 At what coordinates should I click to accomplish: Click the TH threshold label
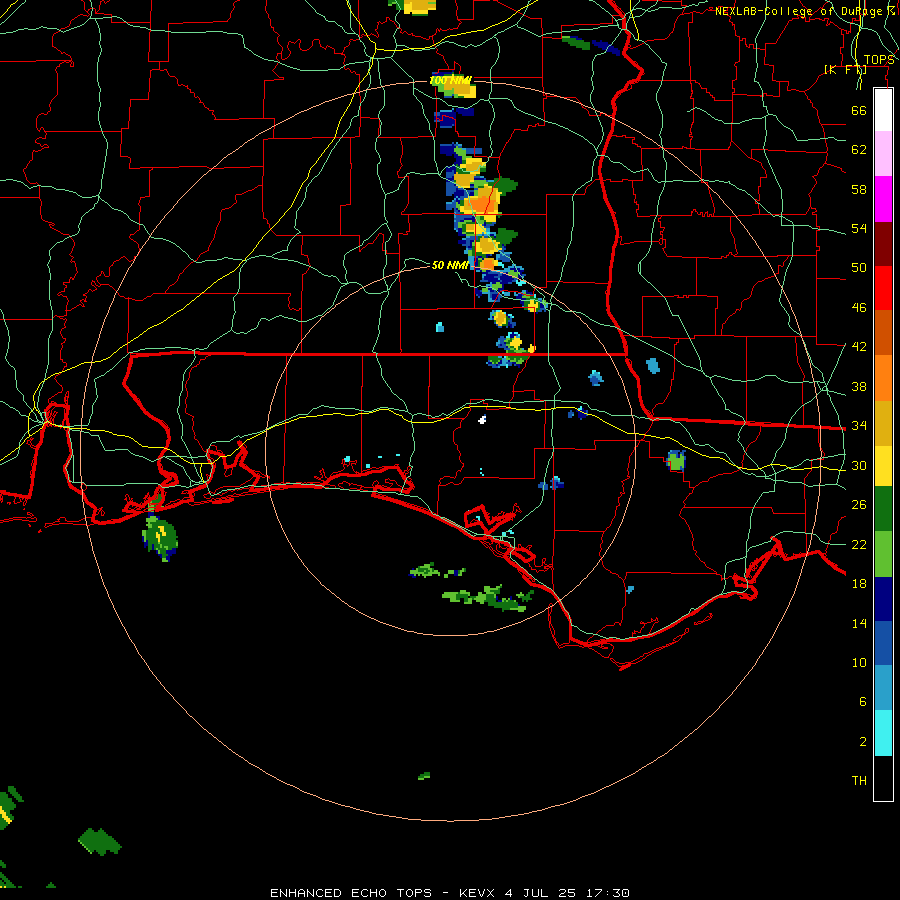click(859, 781)
